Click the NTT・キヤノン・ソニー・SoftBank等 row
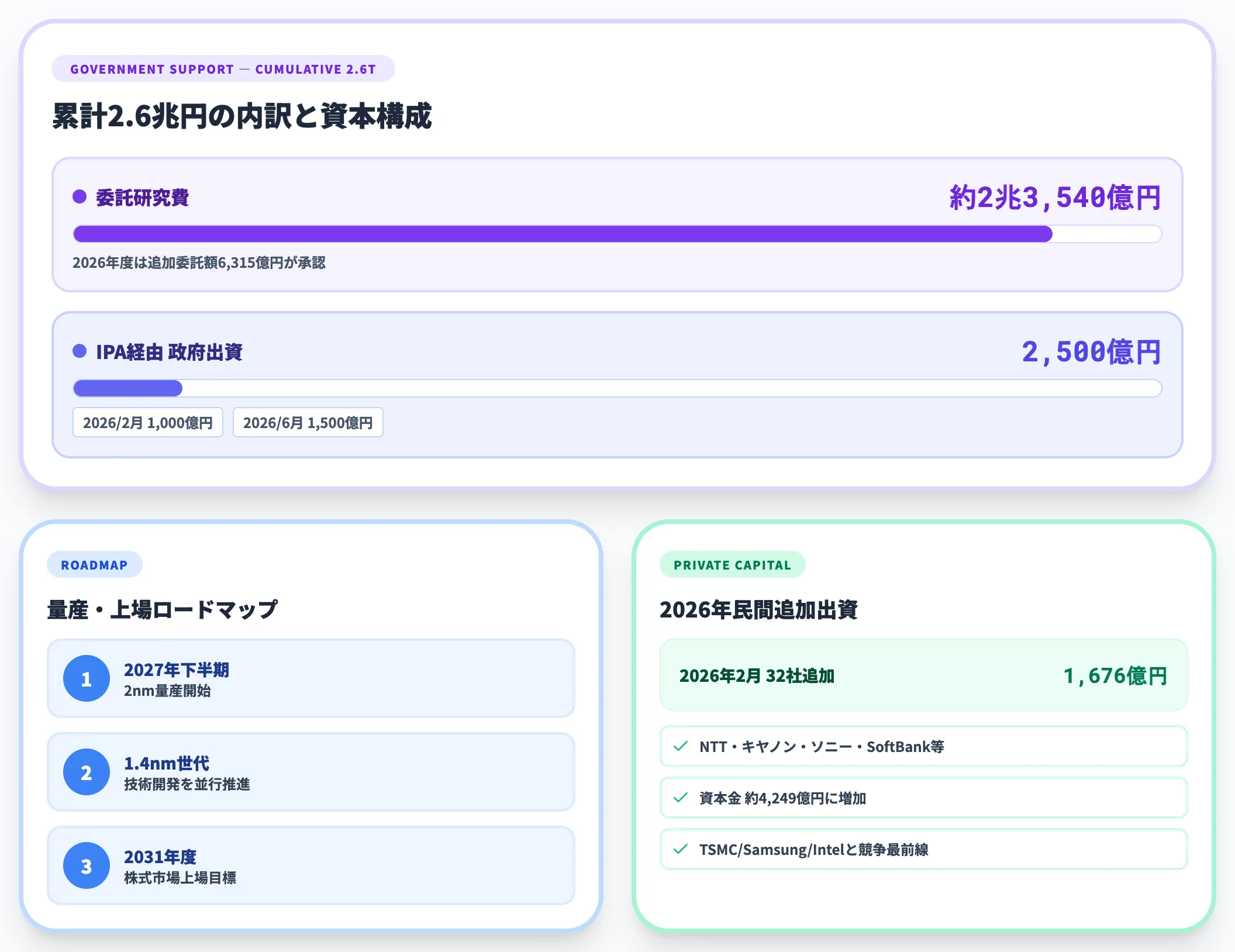Image resolution: width=1235 pixels, height=952 pixels. pyautogui.click(x=924, y=746)
